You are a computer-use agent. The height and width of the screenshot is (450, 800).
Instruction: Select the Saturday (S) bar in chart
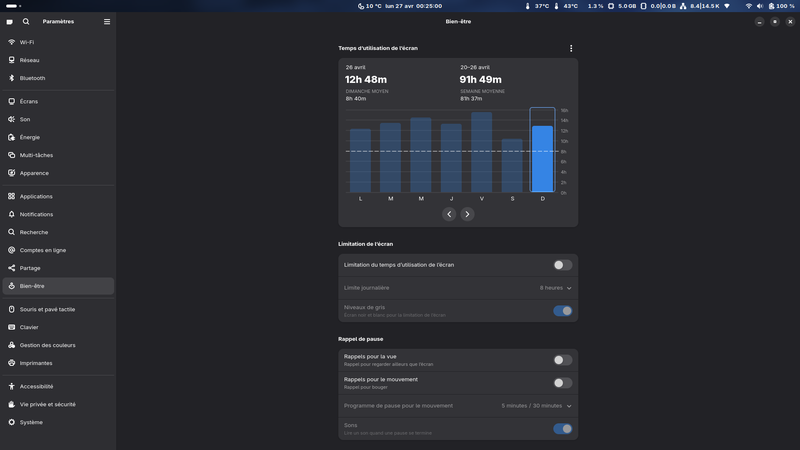point(512,166)
